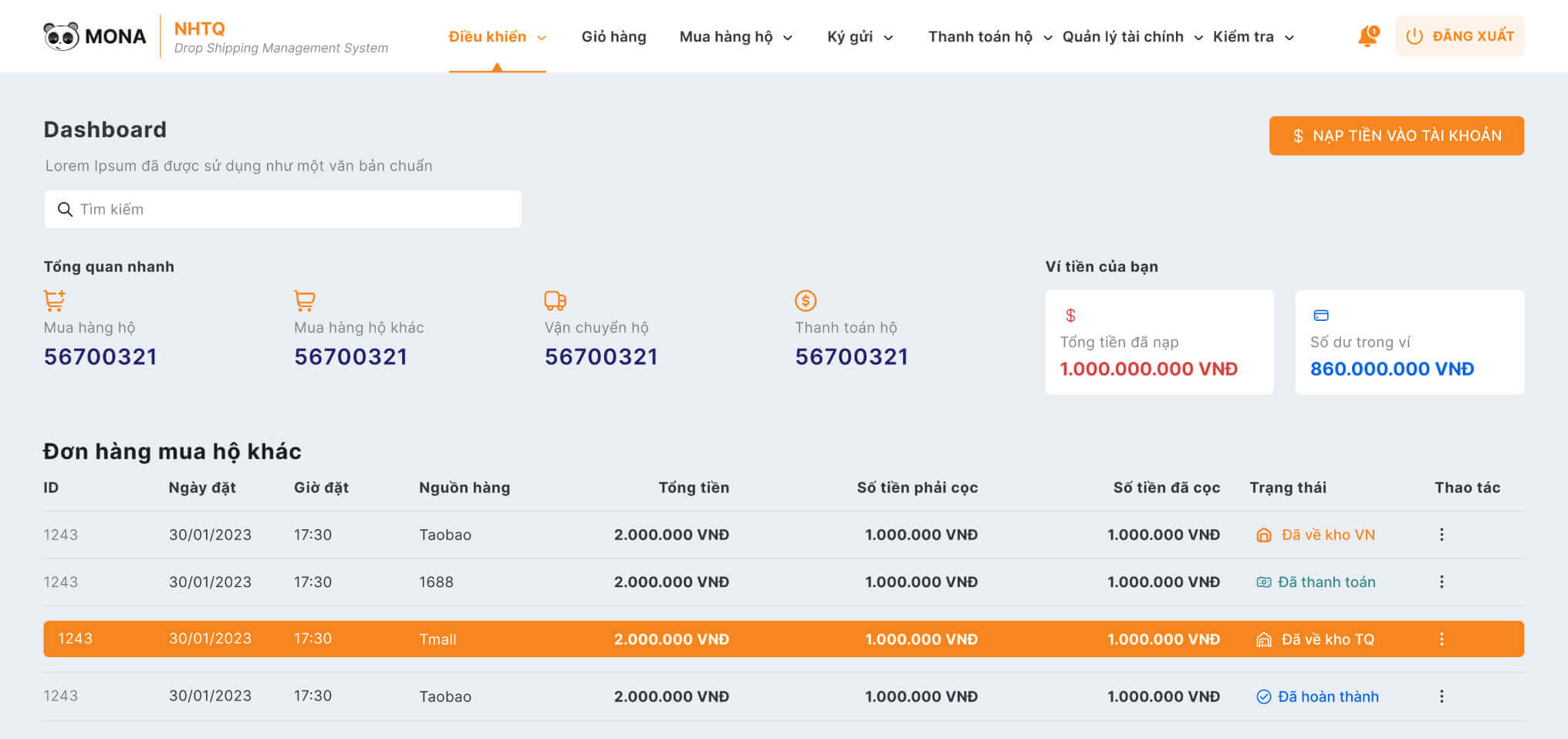
Task: Click the Mua hàng hộ cart-plus icon
Action: tap(54, 300)
